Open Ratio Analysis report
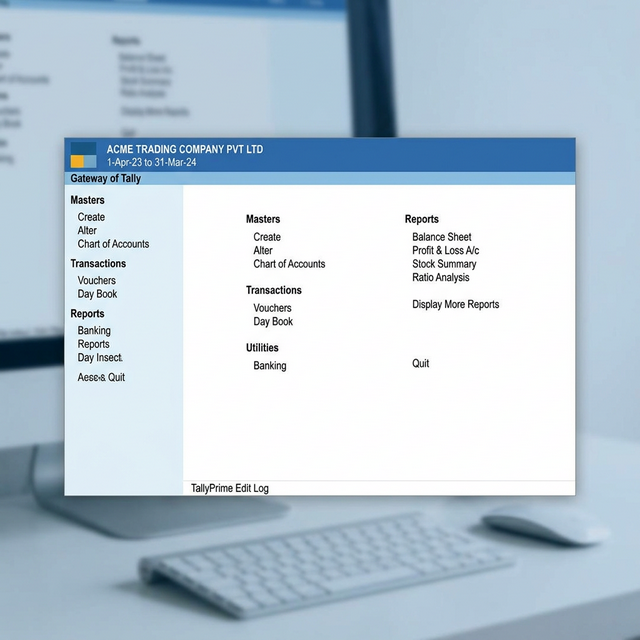This screenshot has height=640, width=640. click(441, 278)
